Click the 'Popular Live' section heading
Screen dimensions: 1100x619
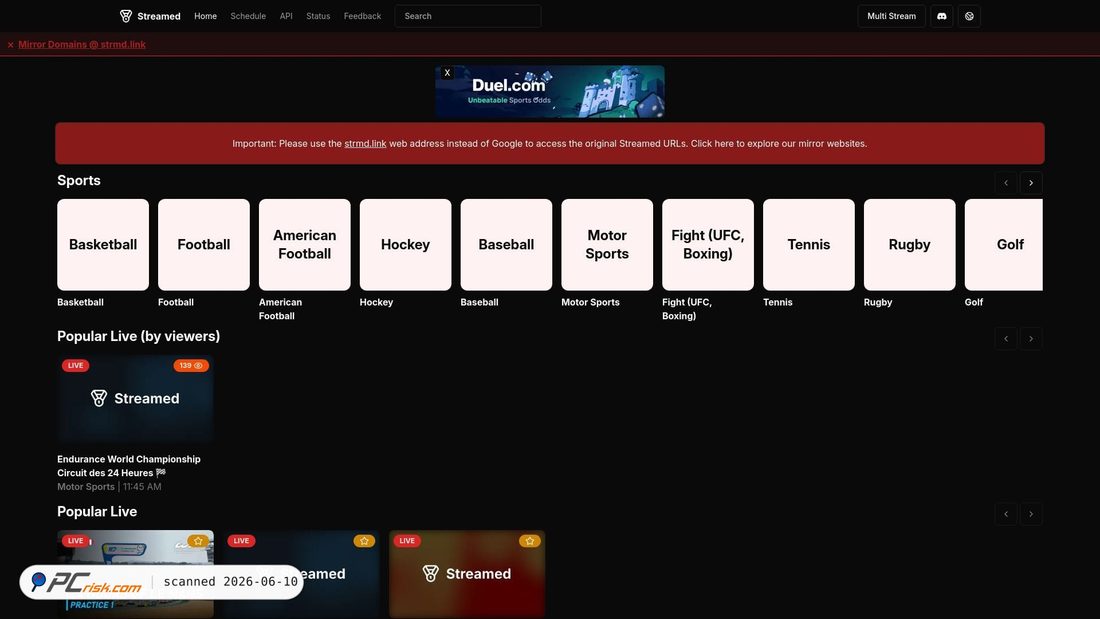97,512
